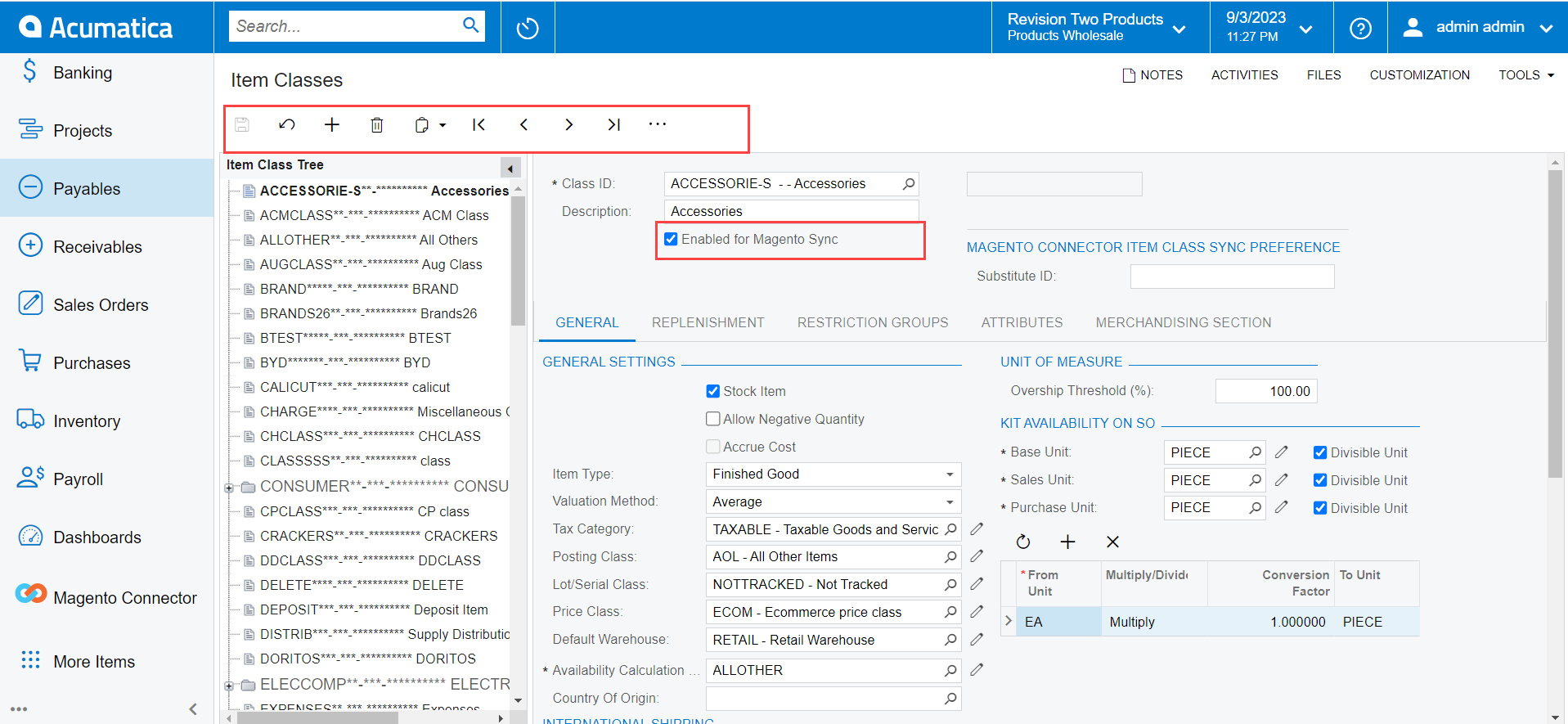This screenshot has height=724, width=1568.
Task: Open the Tools dropdown menu
Action: pos(1525,74)
